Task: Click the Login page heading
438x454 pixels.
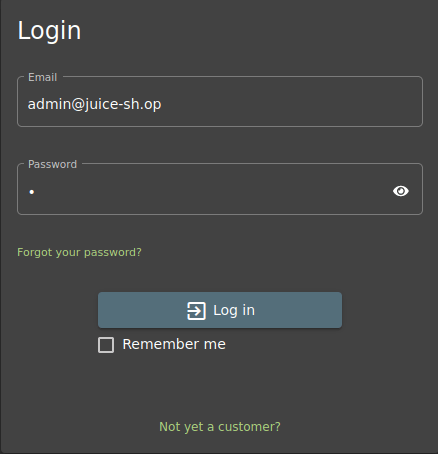Action: [49, 31]
